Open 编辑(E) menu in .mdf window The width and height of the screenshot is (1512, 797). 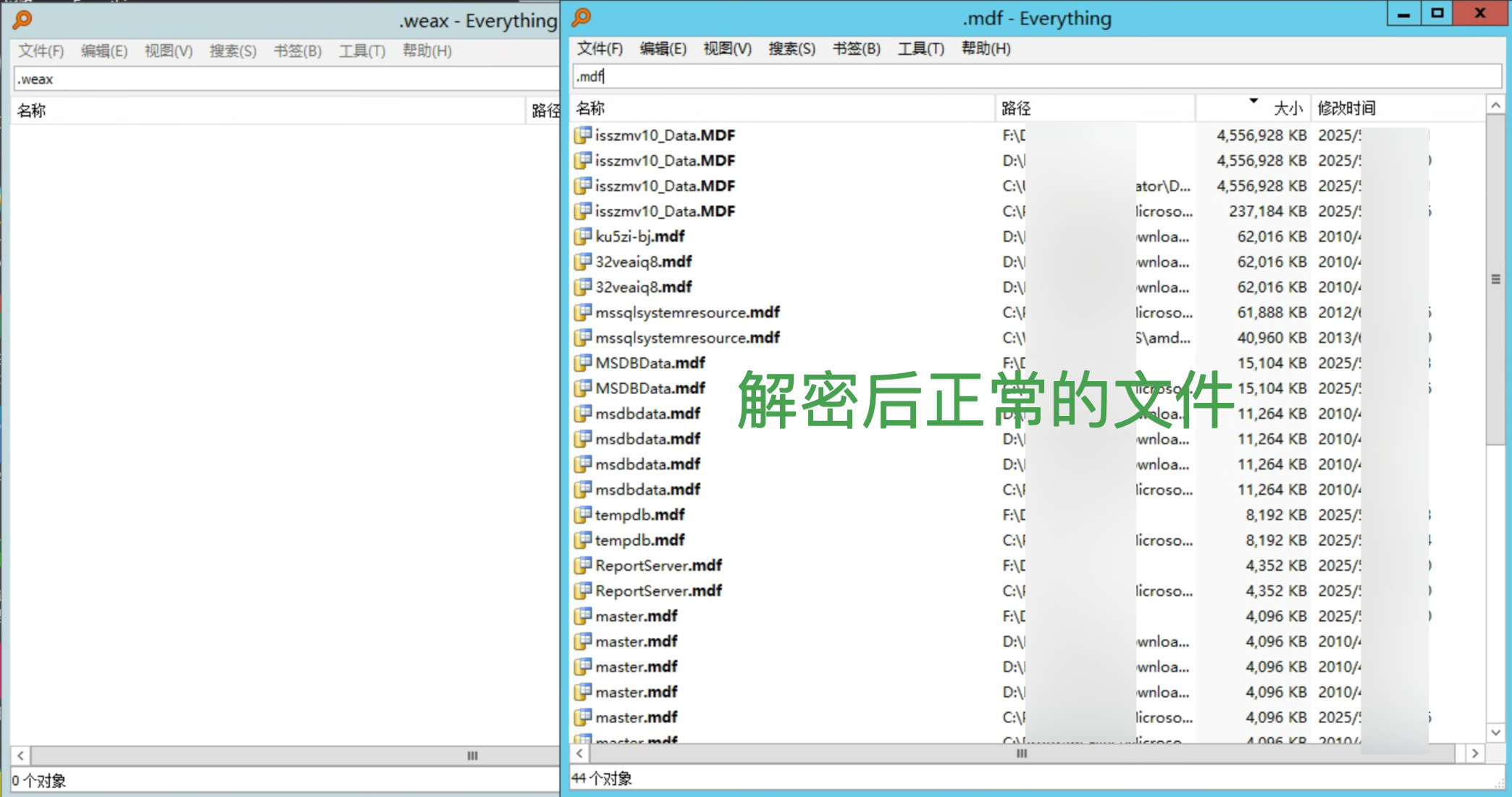[663, 49]
